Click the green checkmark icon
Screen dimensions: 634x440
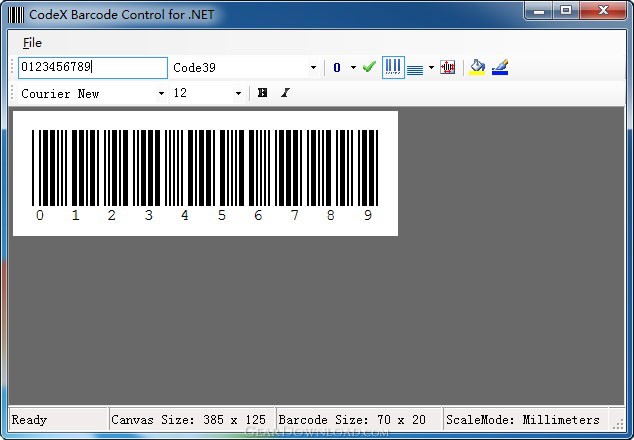[x=369, y=67]
